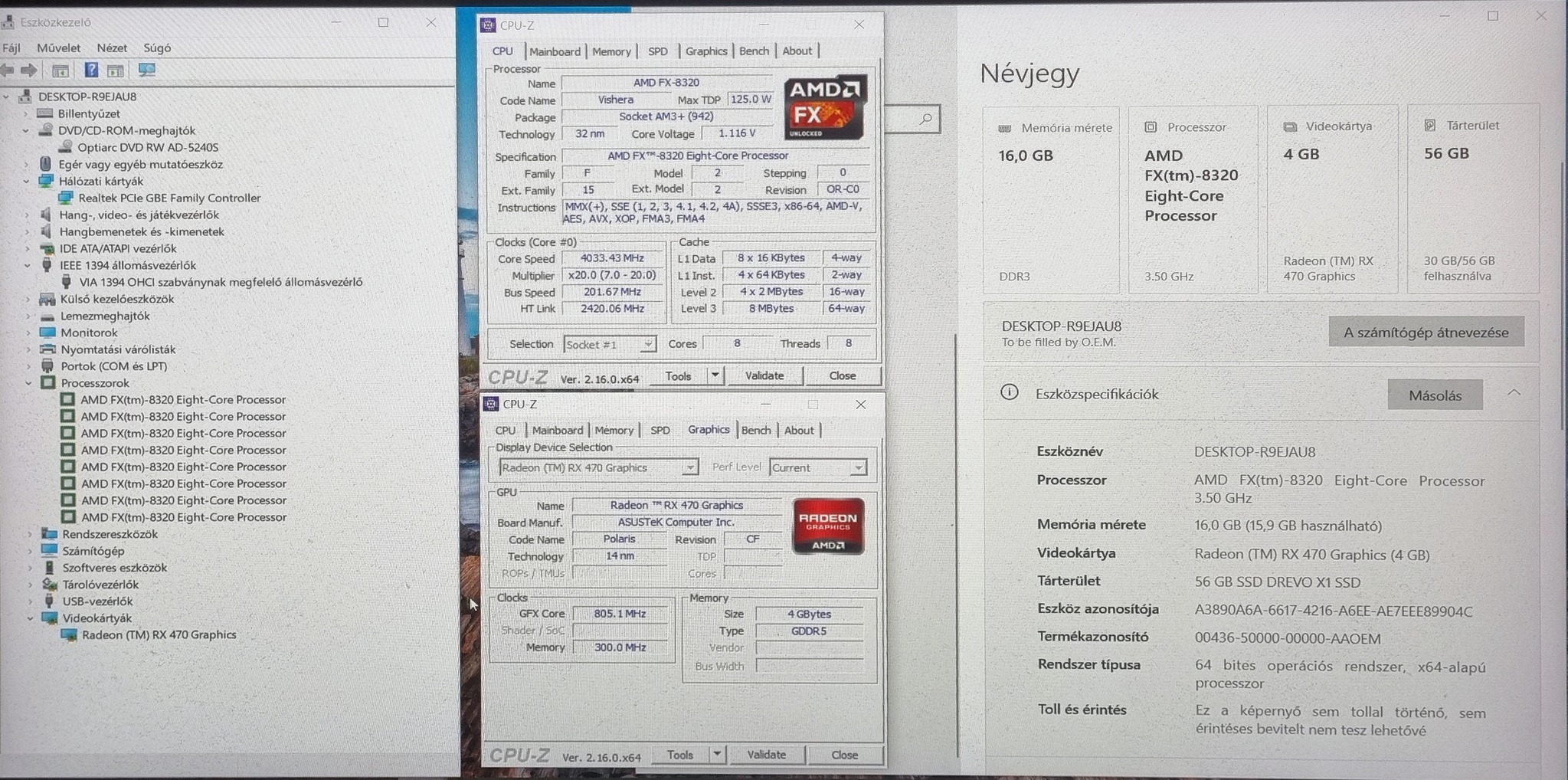Screen dimensions: 1568x780
Task: Click the Nyomtatási várólisták printer icon
Action: [x=47, y=349]
